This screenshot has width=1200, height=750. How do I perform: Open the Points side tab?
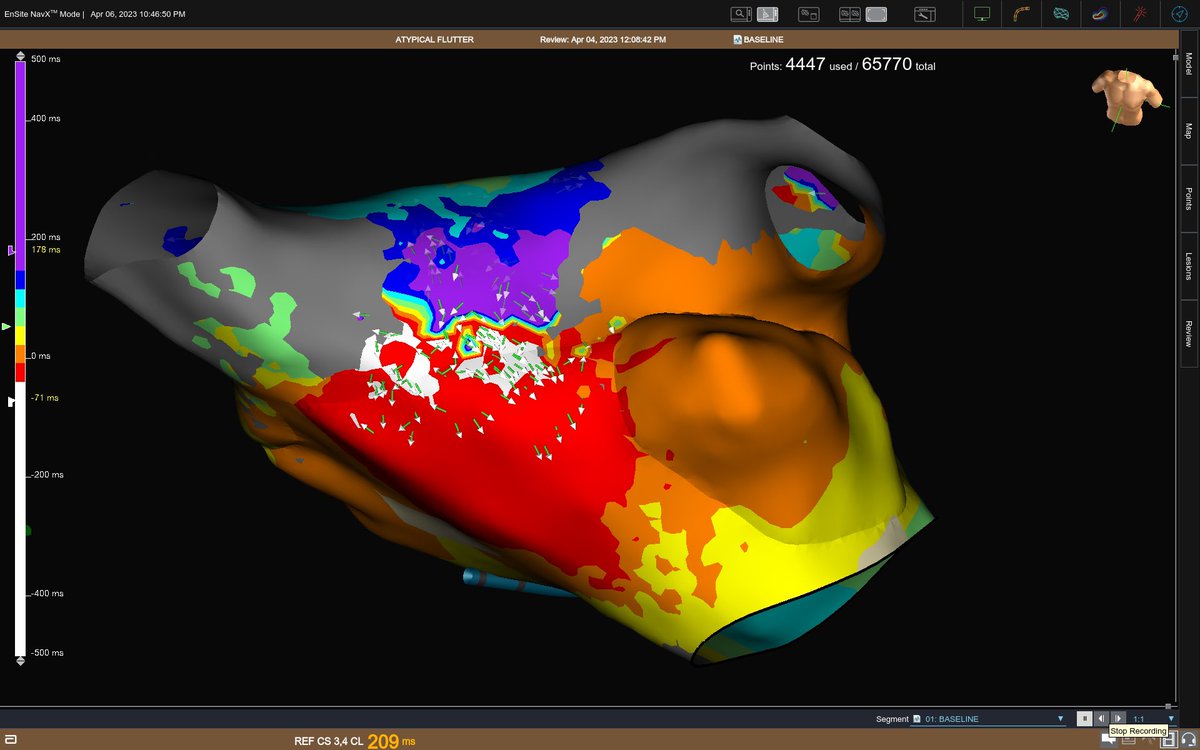(x=1188, y=198)
